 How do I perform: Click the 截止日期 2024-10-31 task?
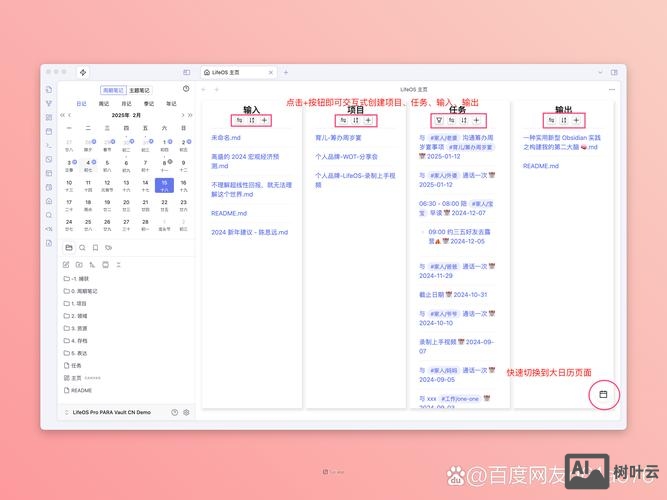coord(453,294)
